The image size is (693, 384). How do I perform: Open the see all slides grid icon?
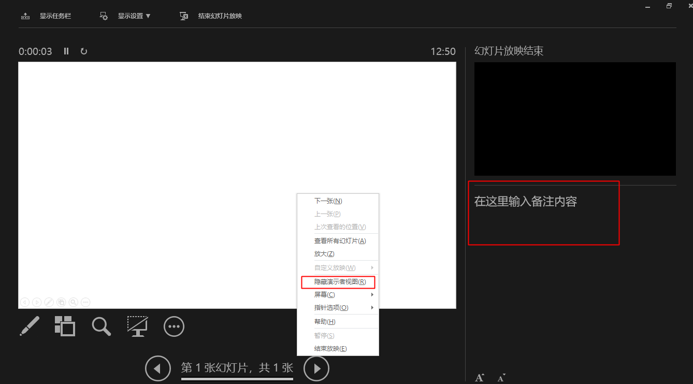click(x=65, y=327)
